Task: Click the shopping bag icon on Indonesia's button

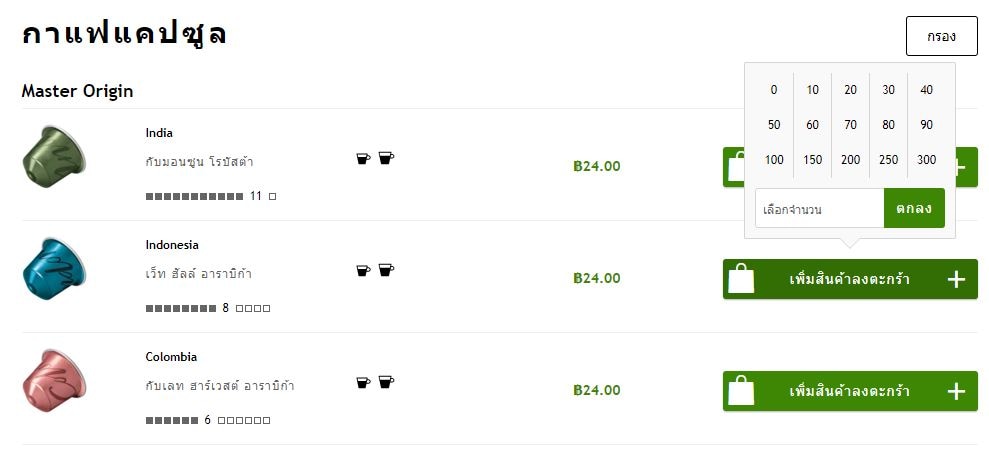Action: click(x=741, y=279)
